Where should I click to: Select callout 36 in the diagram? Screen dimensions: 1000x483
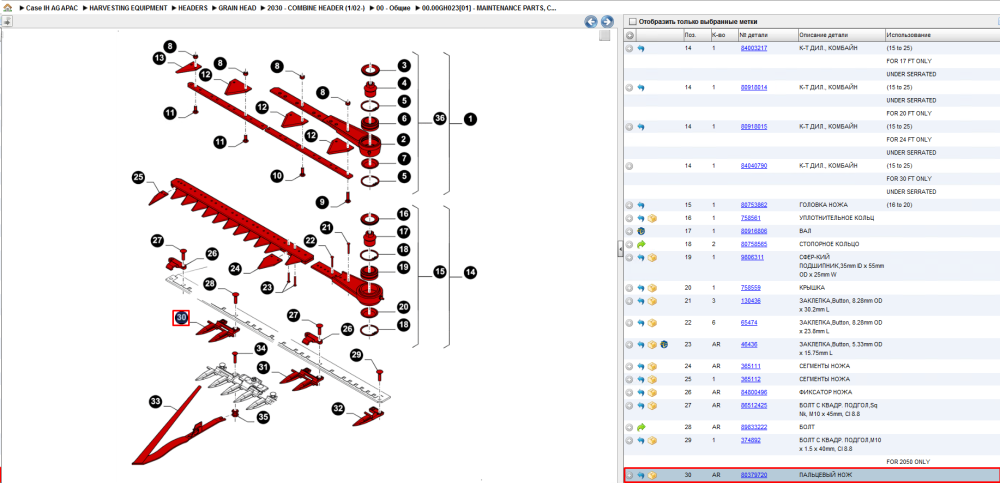439,119
